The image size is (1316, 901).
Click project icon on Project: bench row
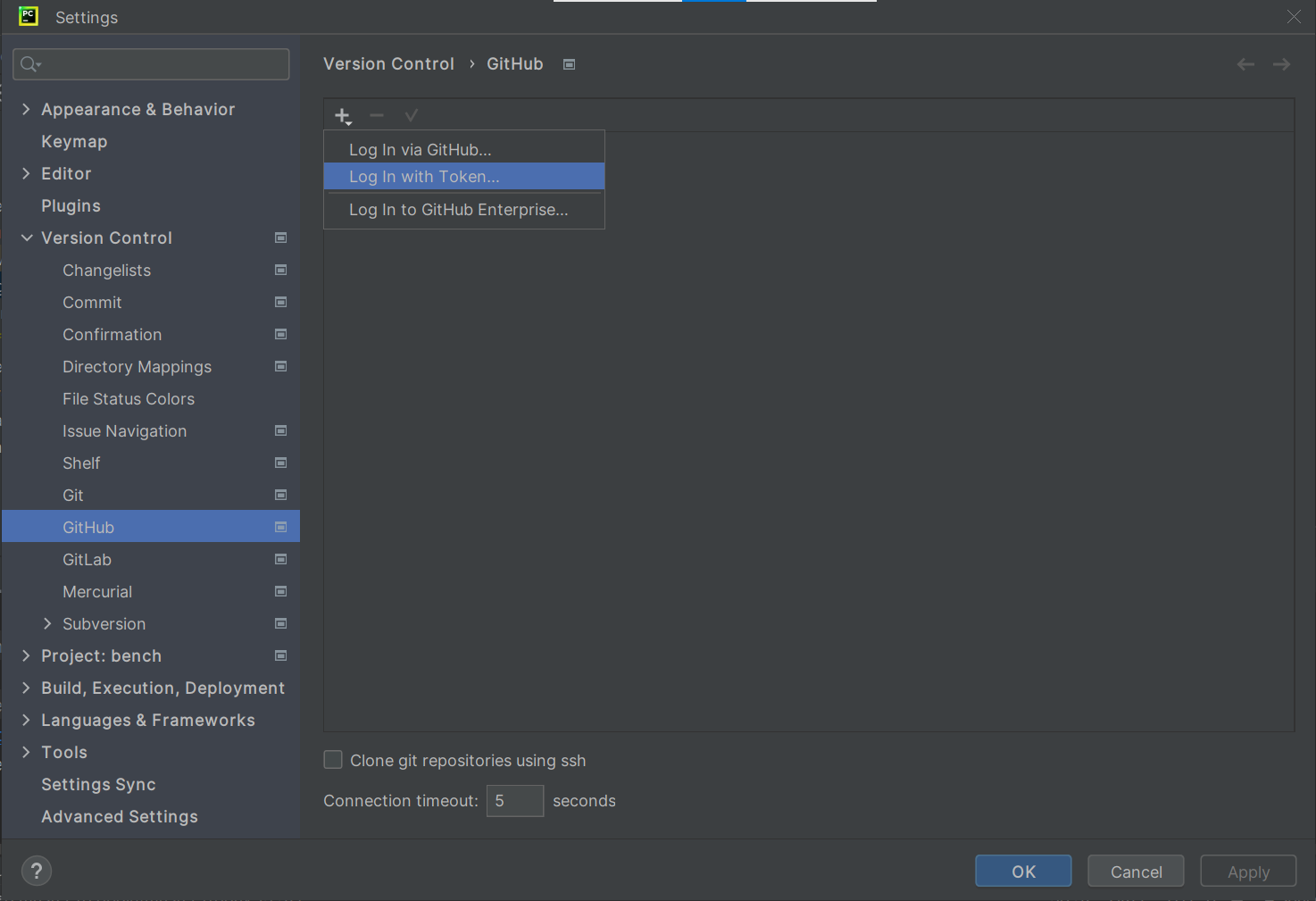(280, 655)
